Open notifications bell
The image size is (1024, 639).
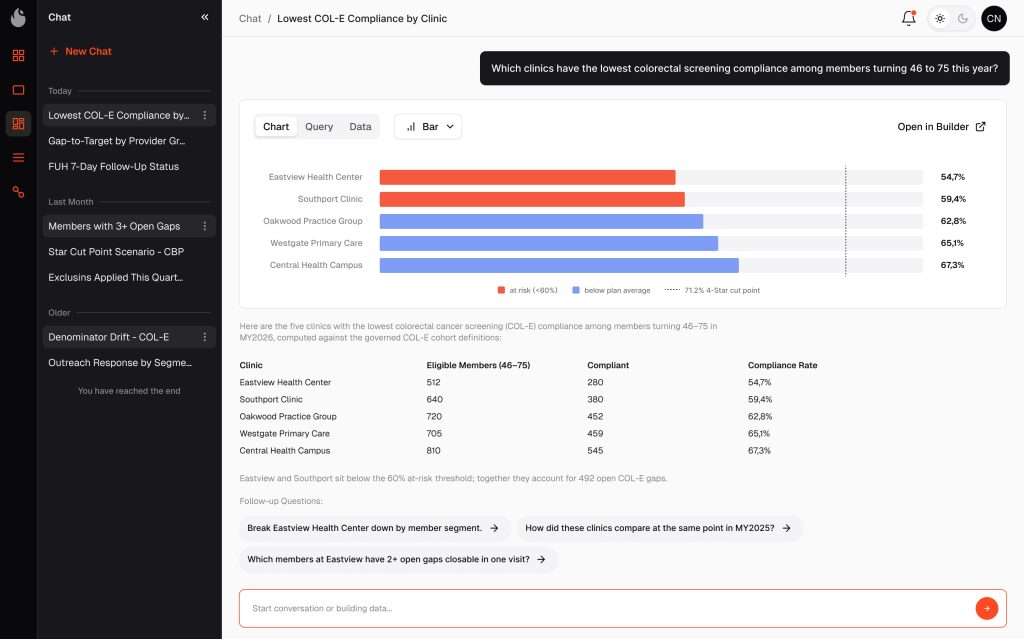tap(908, 18)
